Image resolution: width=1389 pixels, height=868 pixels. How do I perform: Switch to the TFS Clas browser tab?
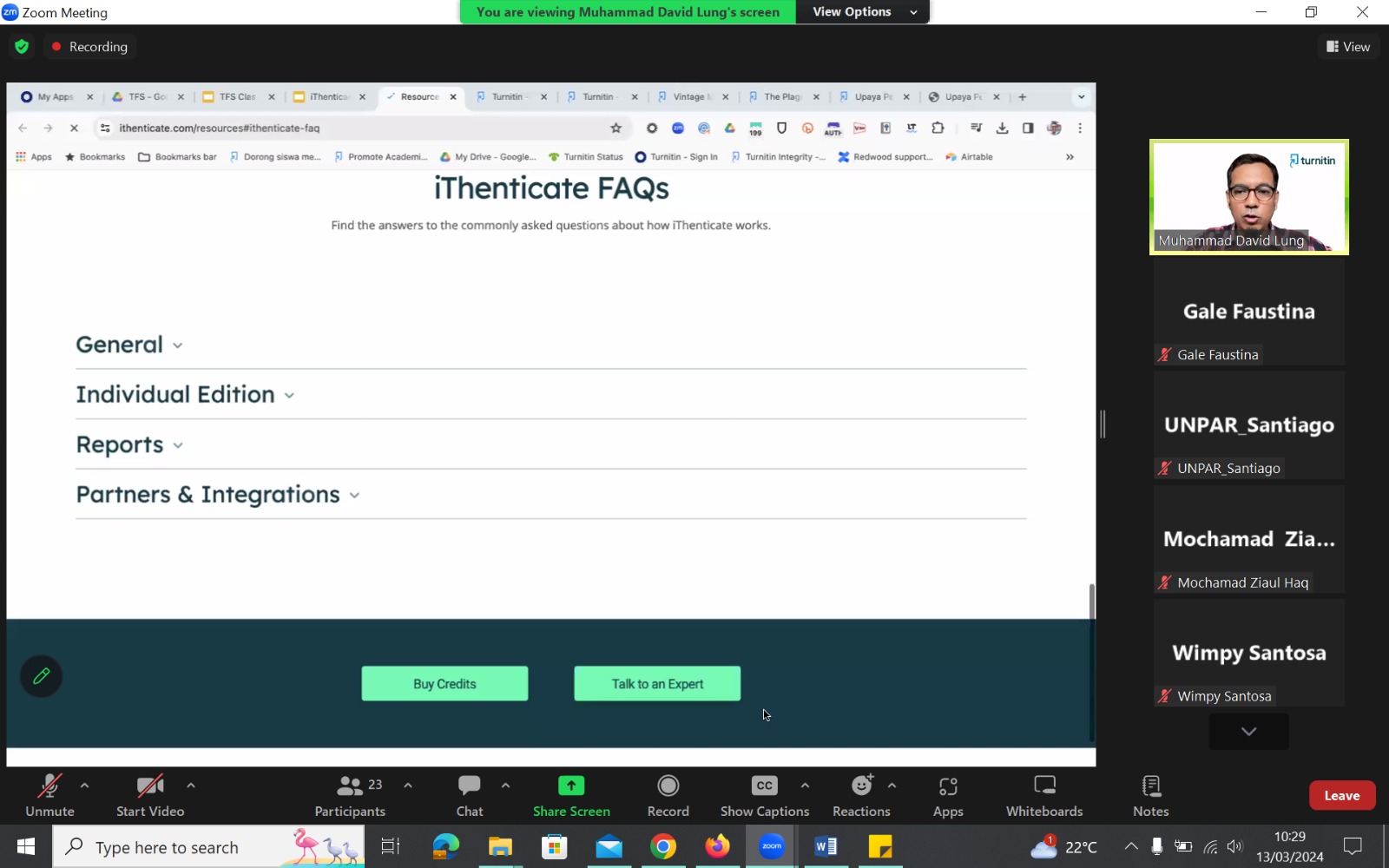tap(237, 97)
